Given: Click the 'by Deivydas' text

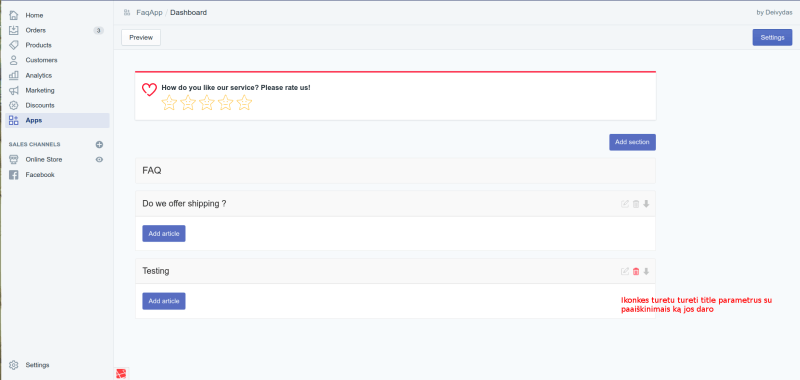Looking at the screenshot, I should (x=774, y=12).
